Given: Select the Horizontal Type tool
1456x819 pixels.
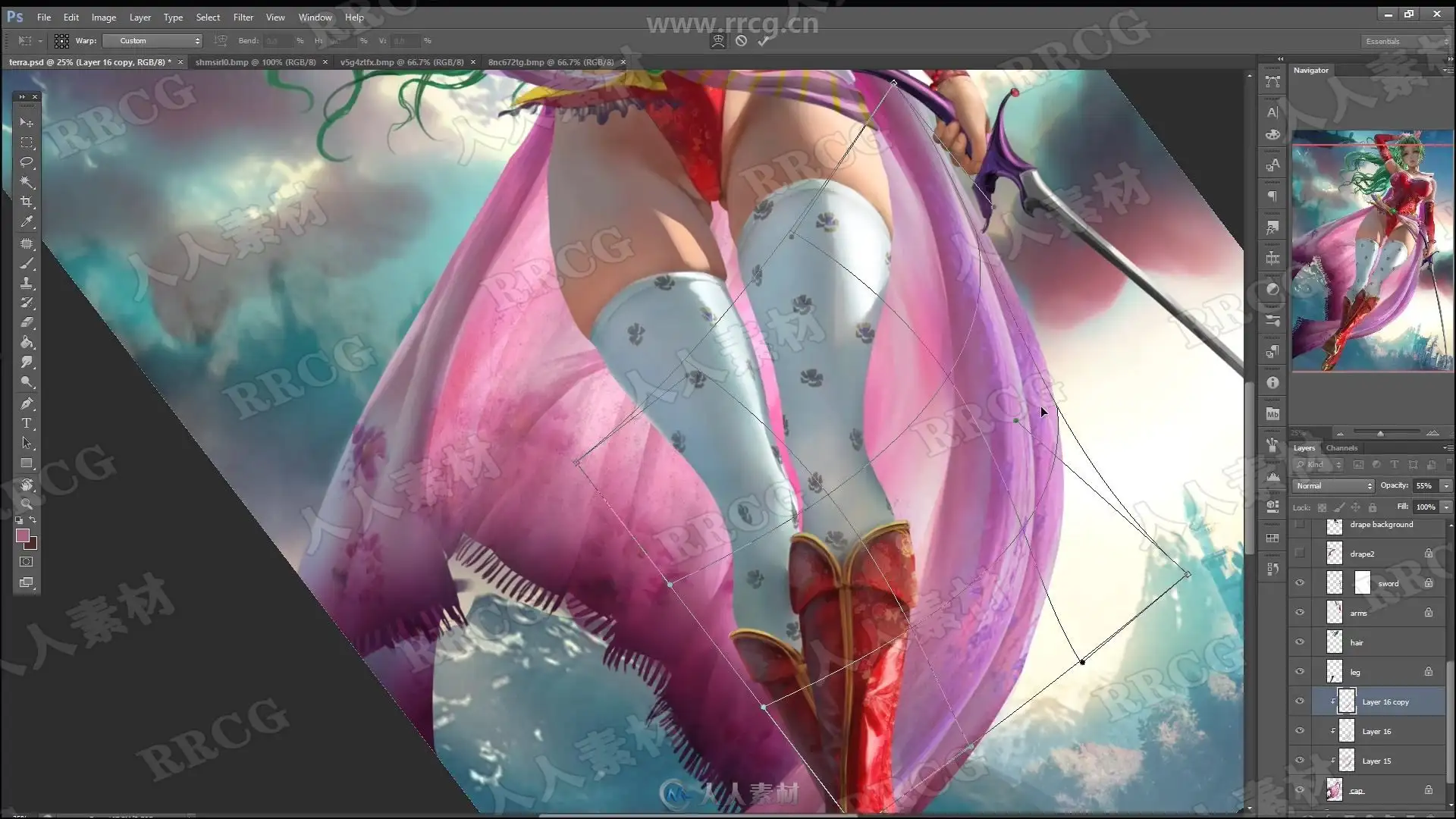Looking at the screenshot, I should click(27, 423).
